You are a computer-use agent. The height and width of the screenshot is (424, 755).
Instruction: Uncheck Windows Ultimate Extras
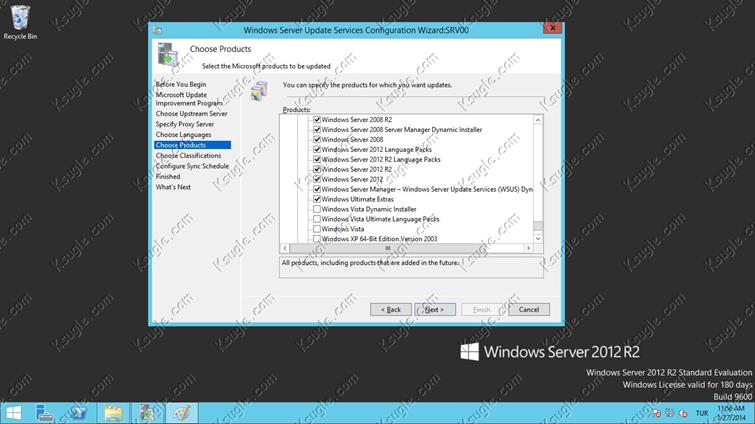tap(317, 199)
